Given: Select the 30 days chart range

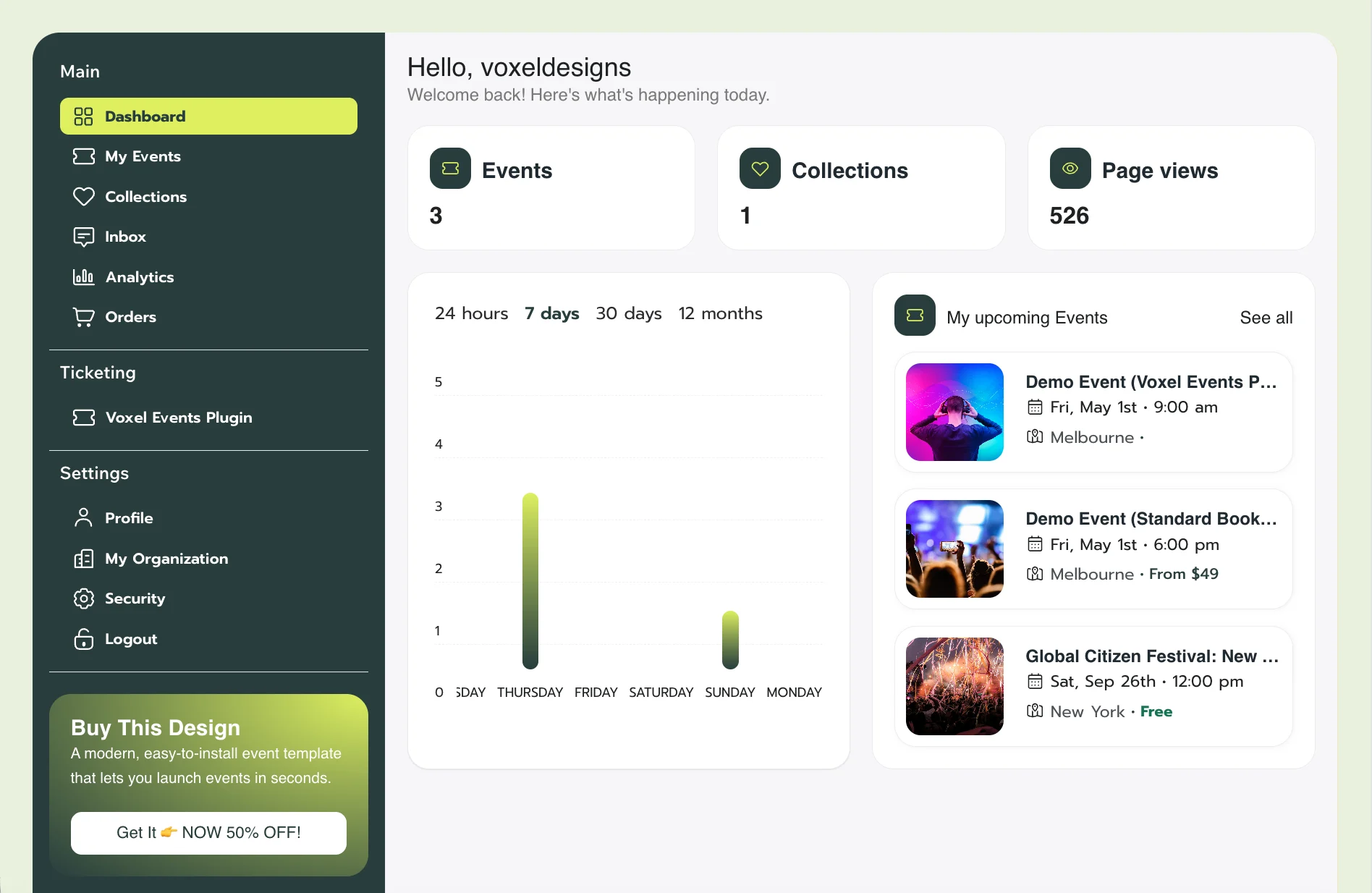Looking at the screenshot, I should click(x=628, y=313).
